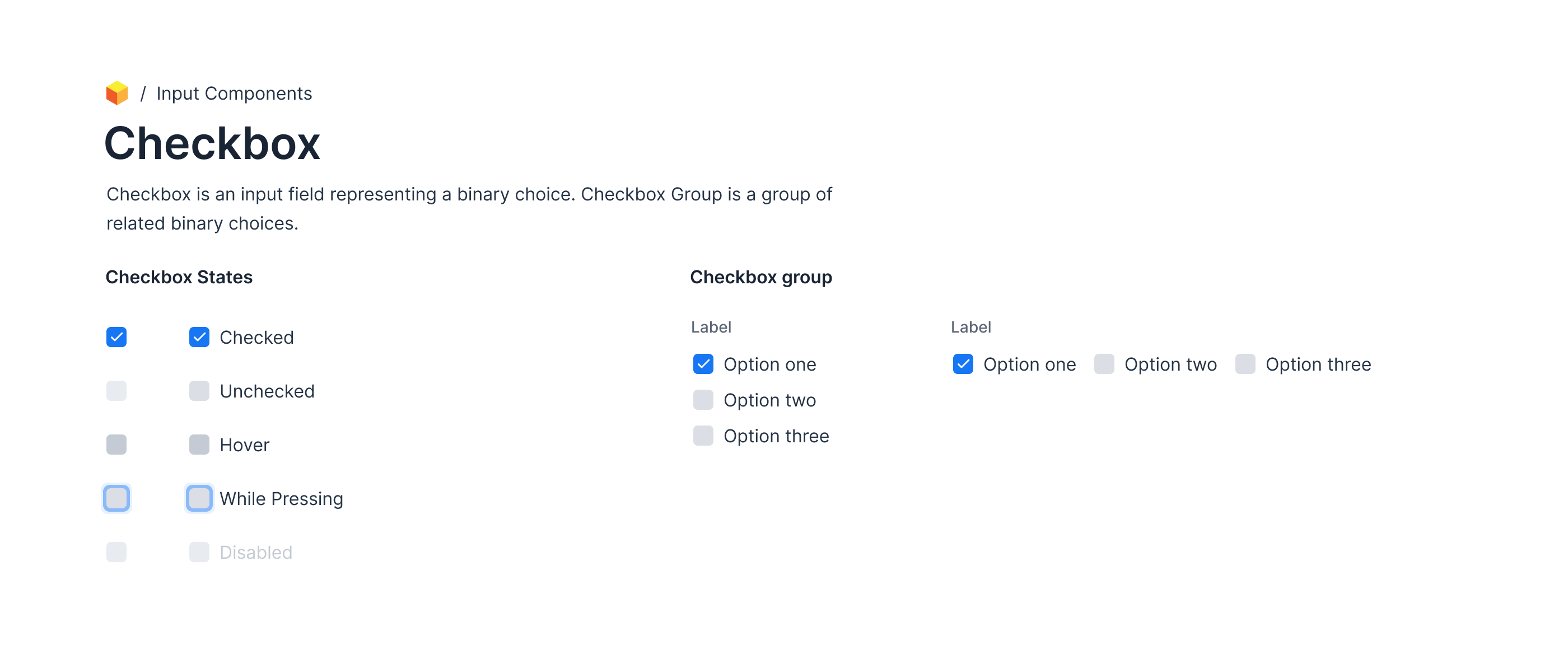Check Option two in the horizontal group
The width and height of the screenshot is (1568, 664).
tap(1104, 364)
